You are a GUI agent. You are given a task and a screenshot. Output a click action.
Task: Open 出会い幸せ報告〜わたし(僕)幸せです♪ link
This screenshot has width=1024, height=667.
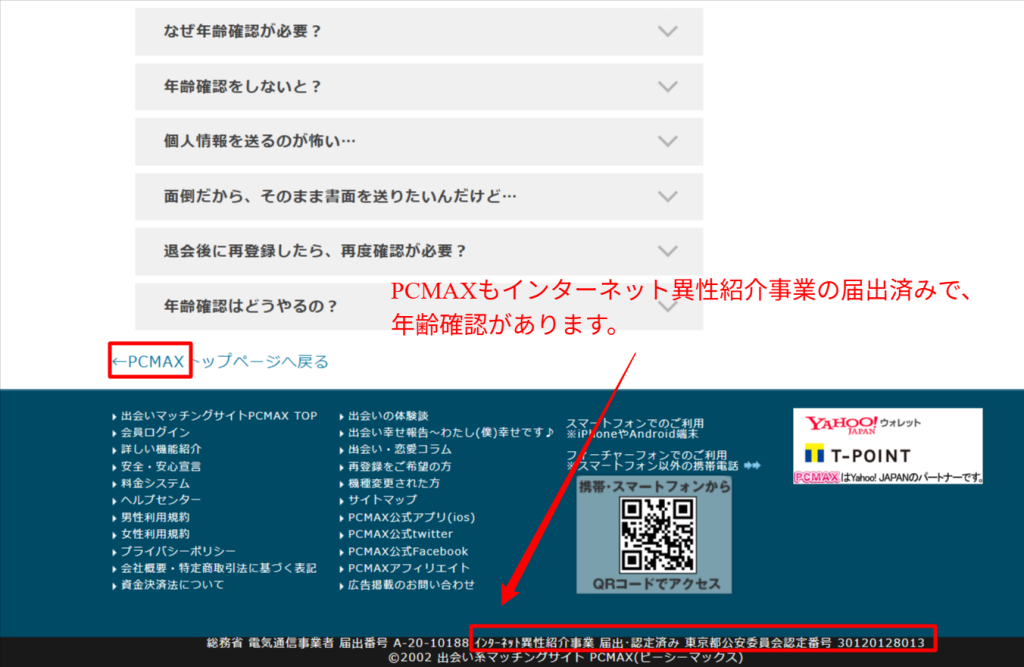[x=451, y=432]
